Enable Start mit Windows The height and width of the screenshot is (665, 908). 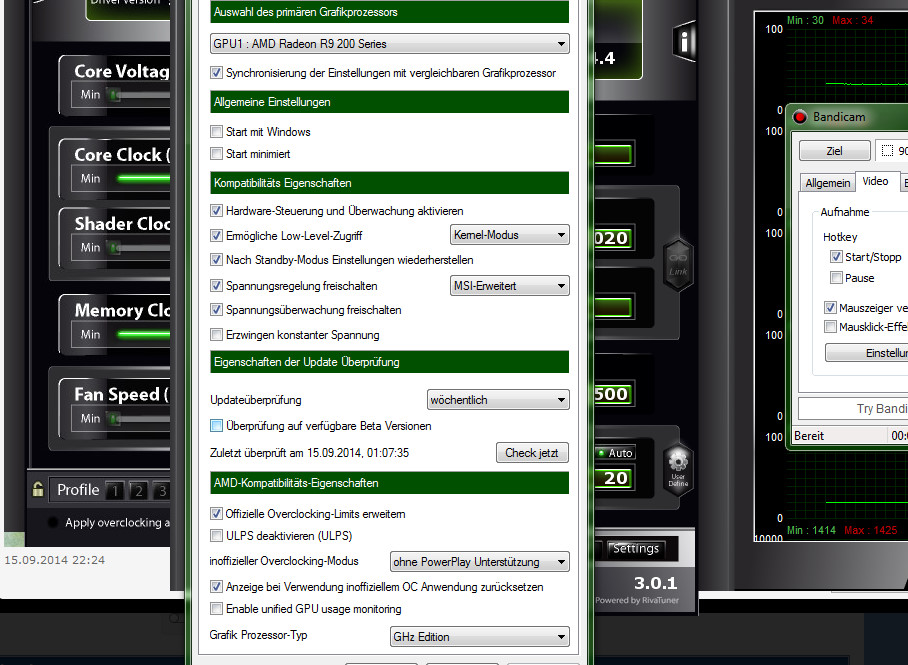point(217,131)
